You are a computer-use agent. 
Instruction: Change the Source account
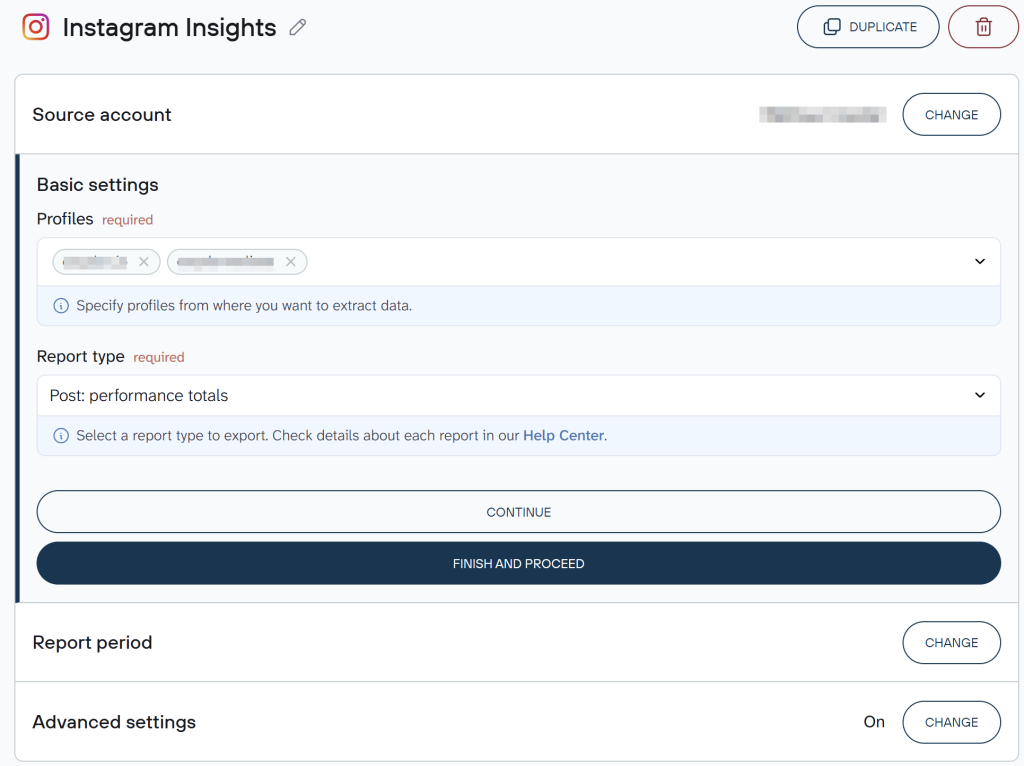(x=952, y=114)
